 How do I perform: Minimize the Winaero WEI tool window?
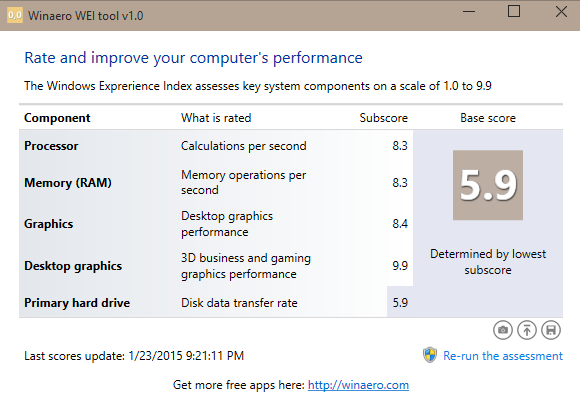point(469,12)
